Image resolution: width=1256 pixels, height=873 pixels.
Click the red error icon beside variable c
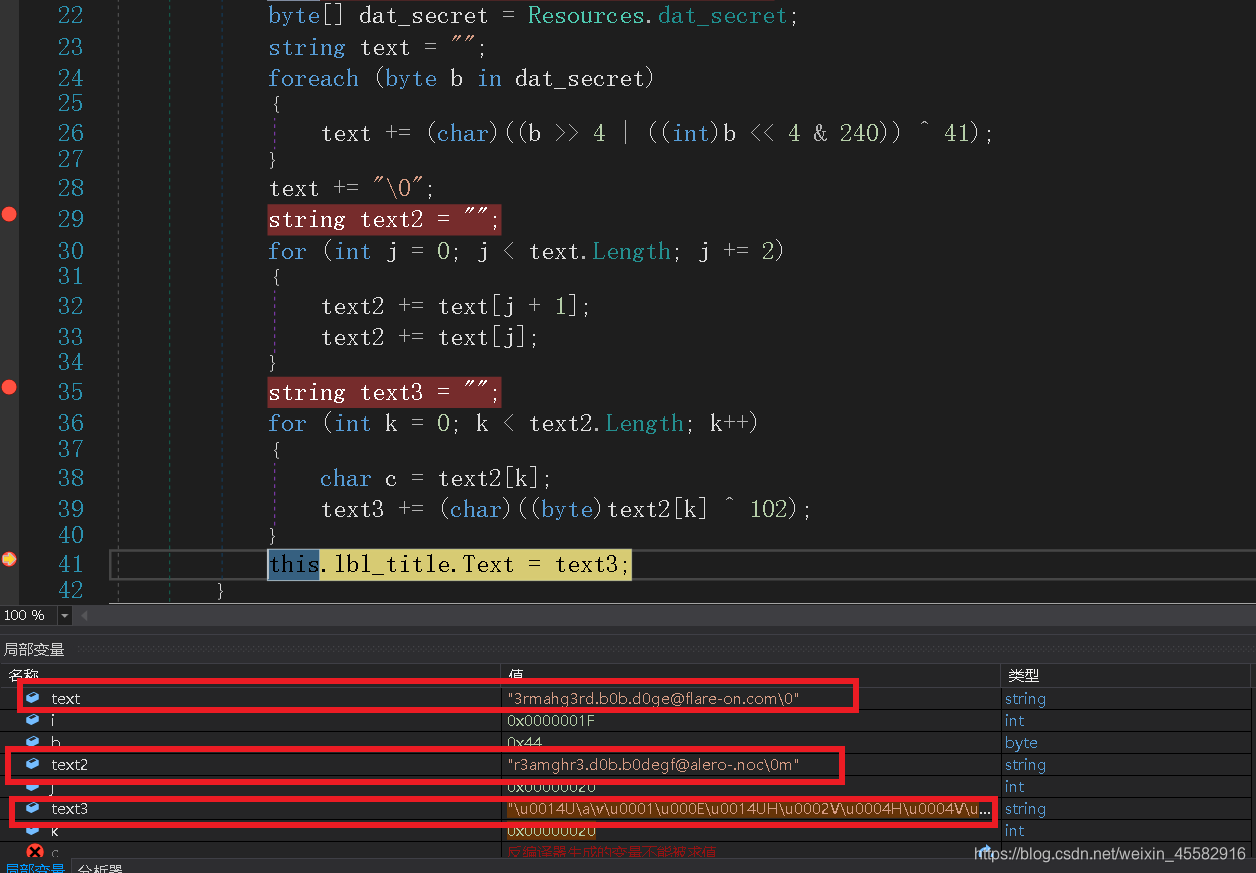click(34, 852)
